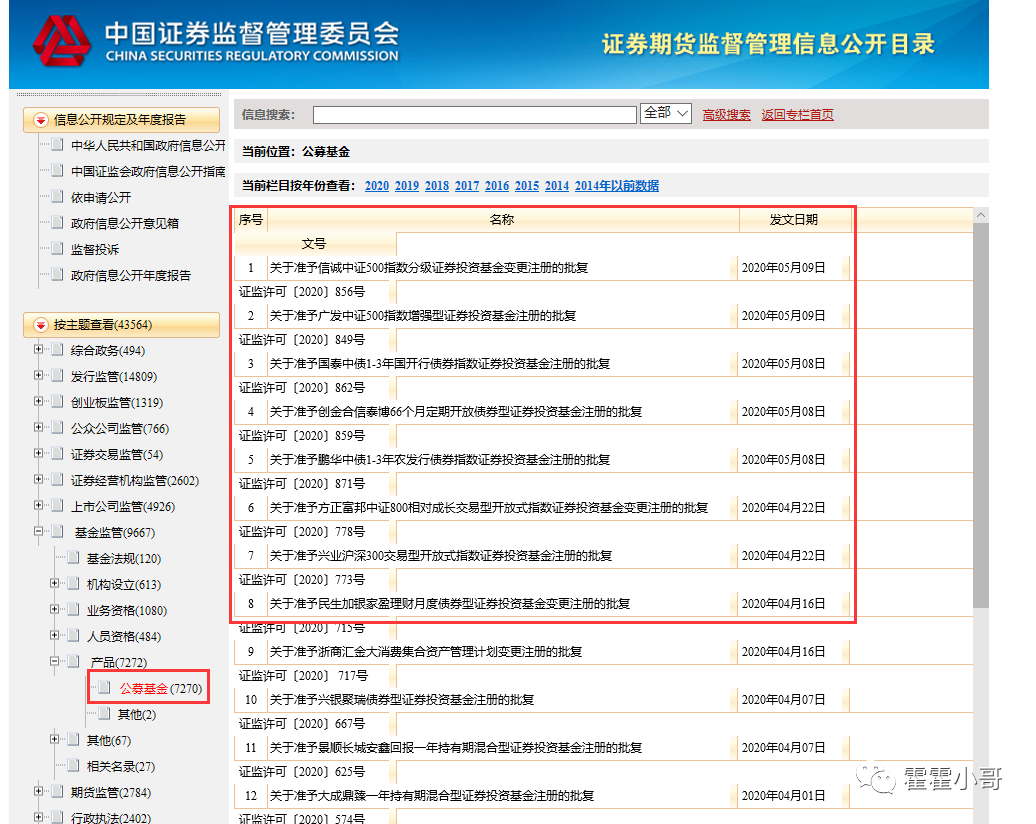This screenshot has width=1036, height=824.
Task: Expand the 创业板监管 tree node
Action: [x=38, y=401]
